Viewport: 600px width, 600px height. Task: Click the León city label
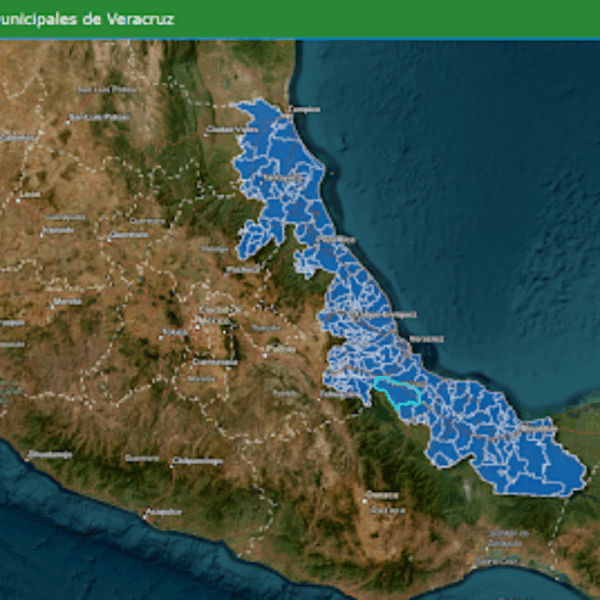coord(30,194)
